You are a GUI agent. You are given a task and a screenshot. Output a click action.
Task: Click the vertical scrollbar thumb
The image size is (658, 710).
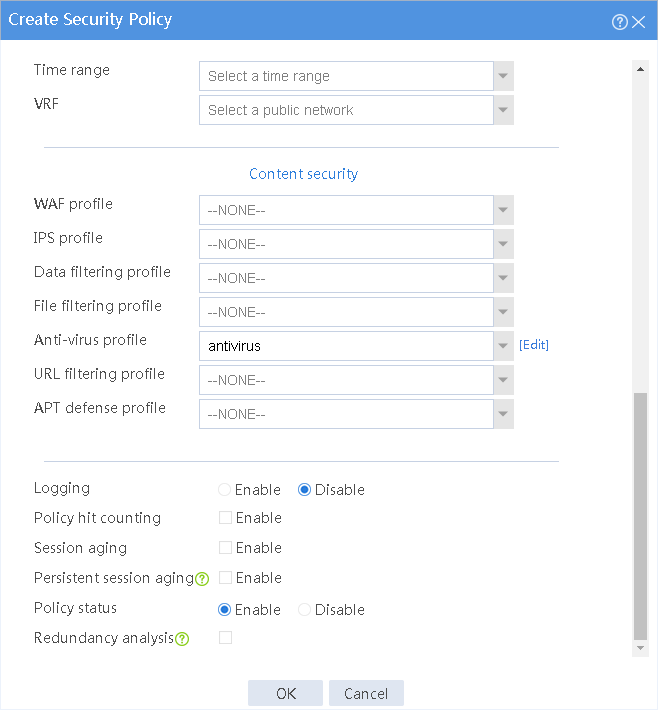coord(640,516)
